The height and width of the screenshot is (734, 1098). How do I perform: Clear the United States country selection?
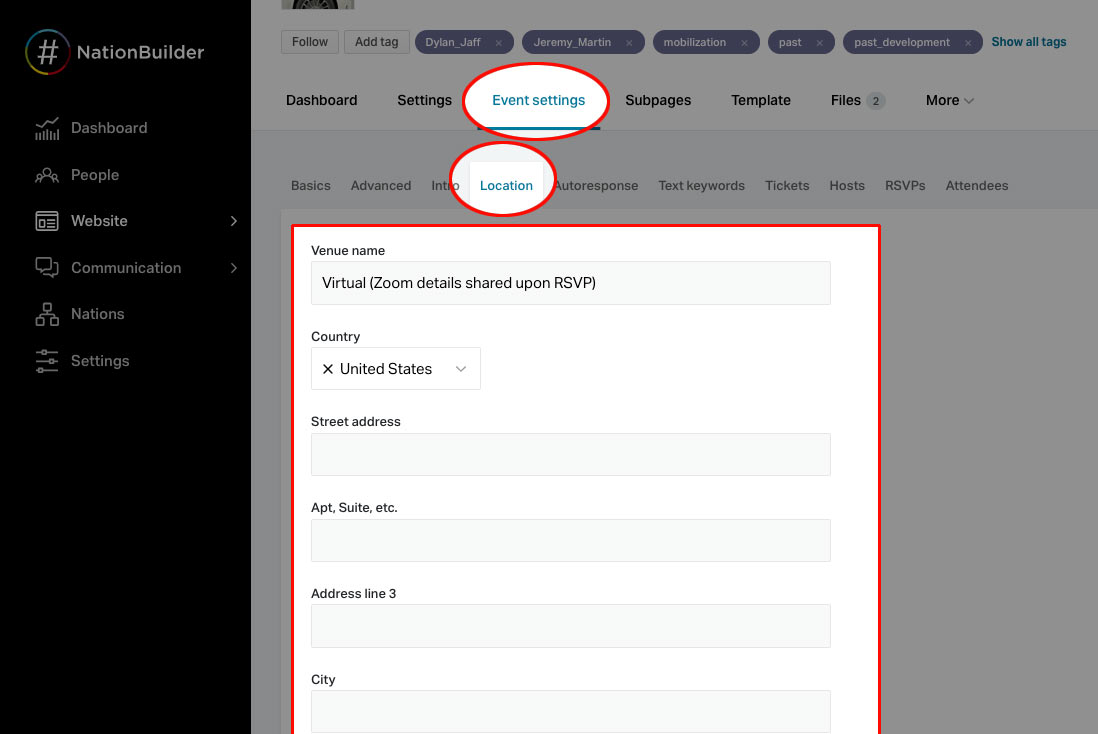click(327, 369)
